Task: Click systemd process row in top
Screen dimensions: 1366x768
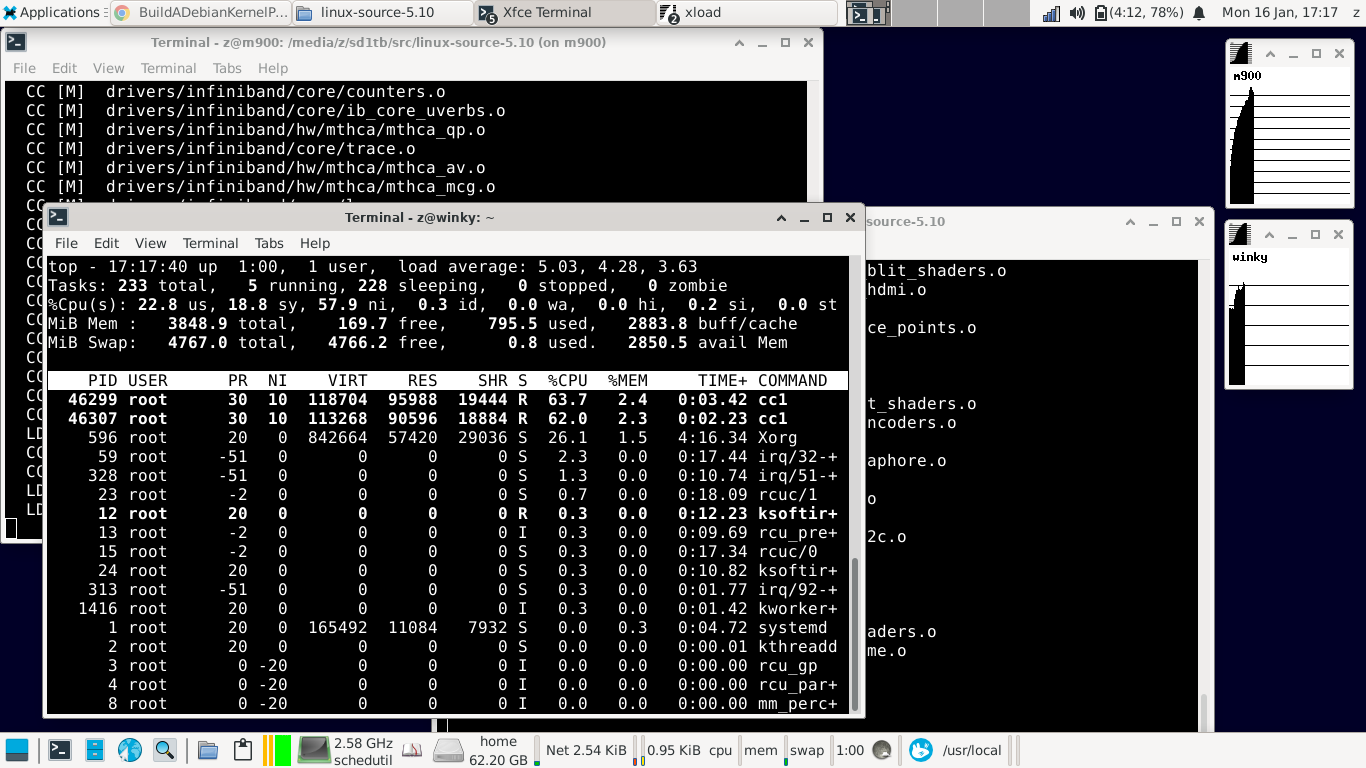Action: click(x=448, y=628)
